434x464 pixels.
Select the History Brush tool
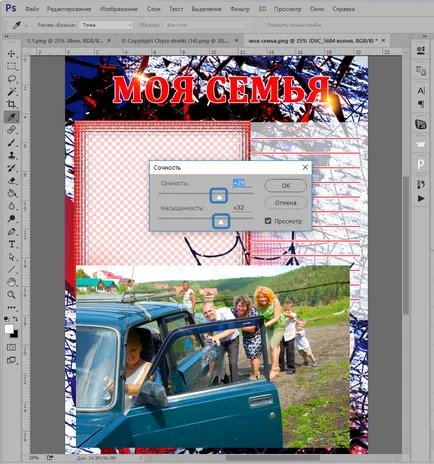coord(11,168)
